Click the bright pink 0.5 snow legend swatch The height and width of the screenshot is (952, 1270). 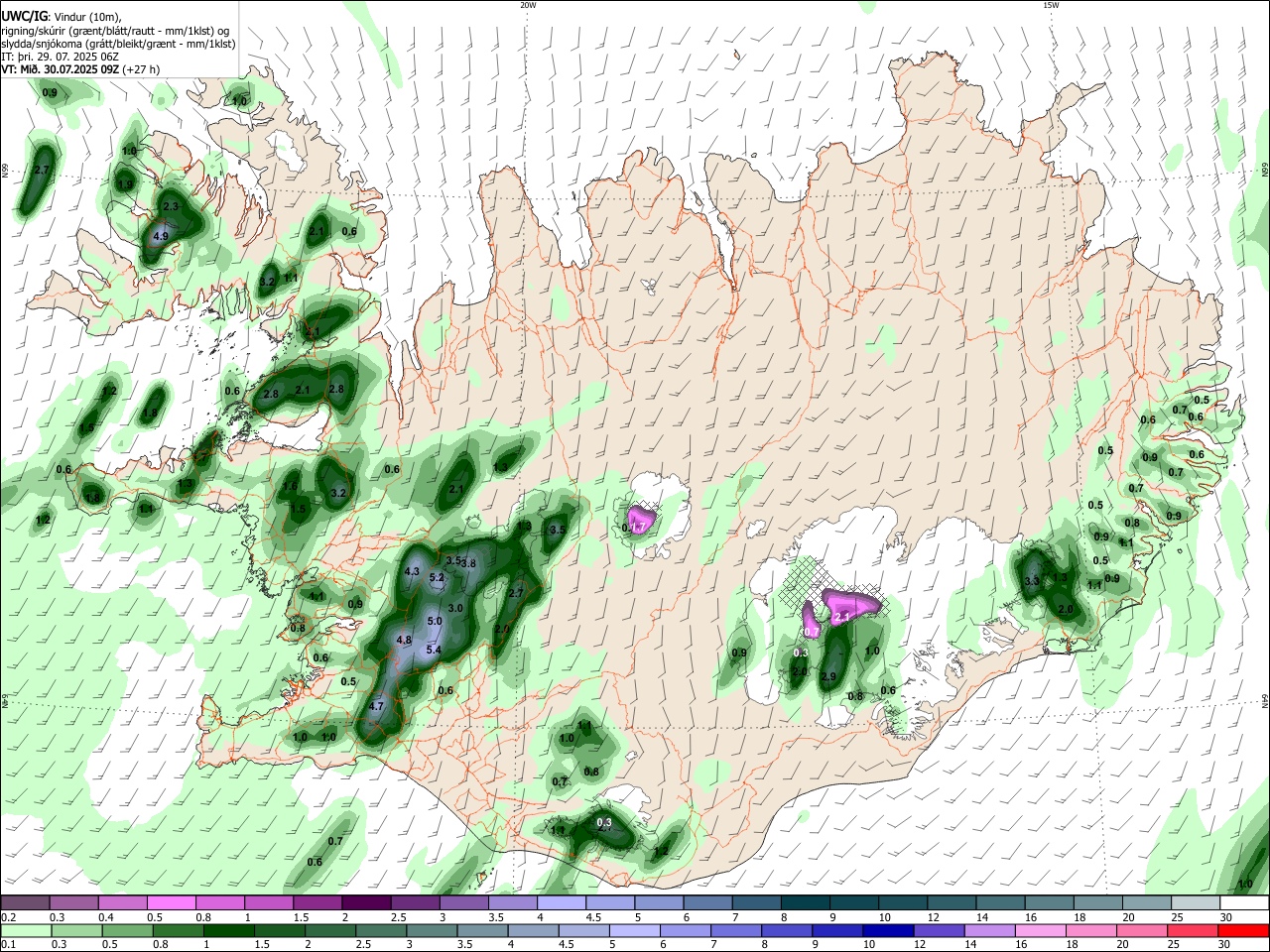click(171, 903)
